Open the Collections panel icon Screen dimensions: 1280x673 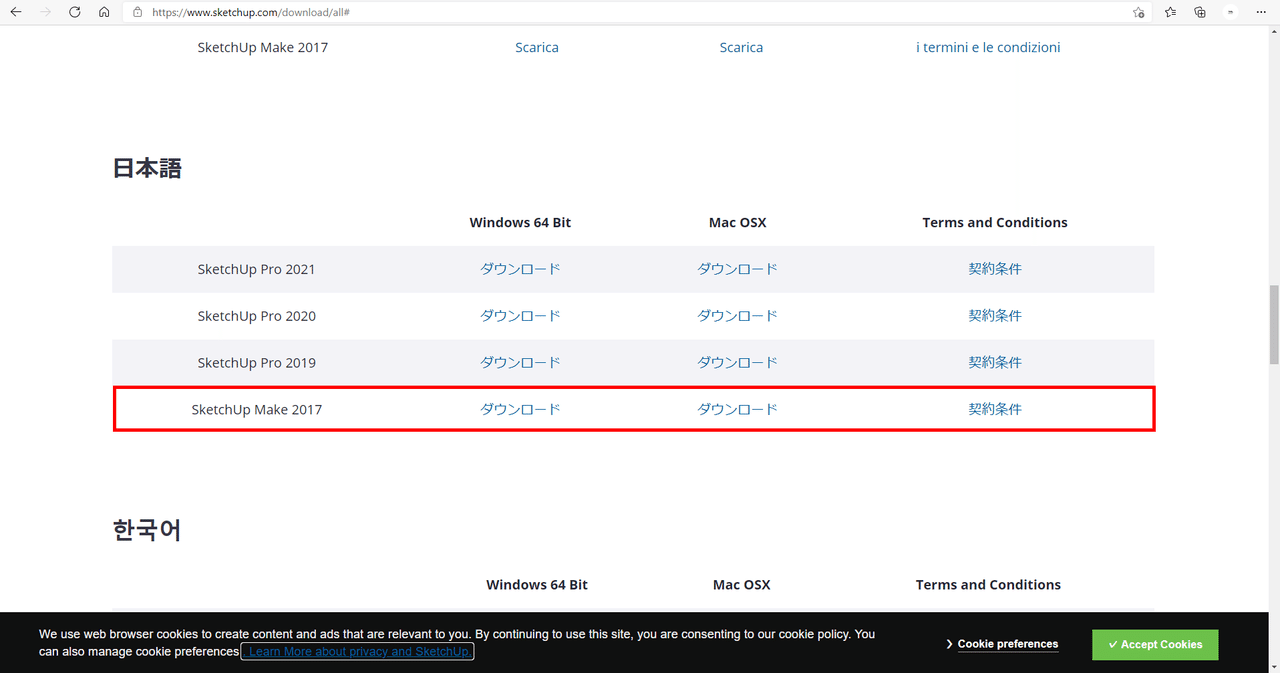click(x=1199, y=12)
